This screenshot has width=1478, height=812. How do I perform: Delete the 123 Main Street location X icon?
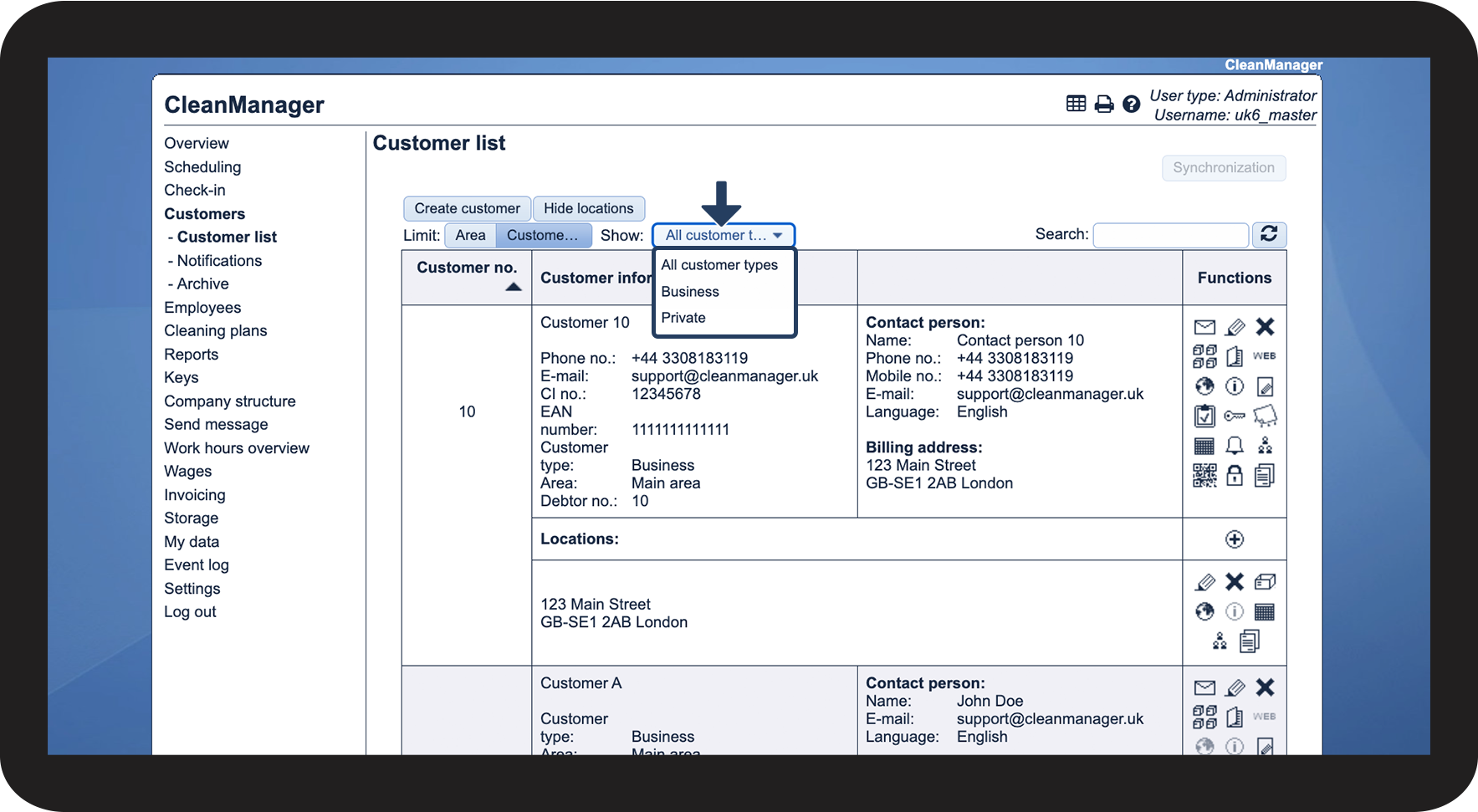pos(1235,582)
